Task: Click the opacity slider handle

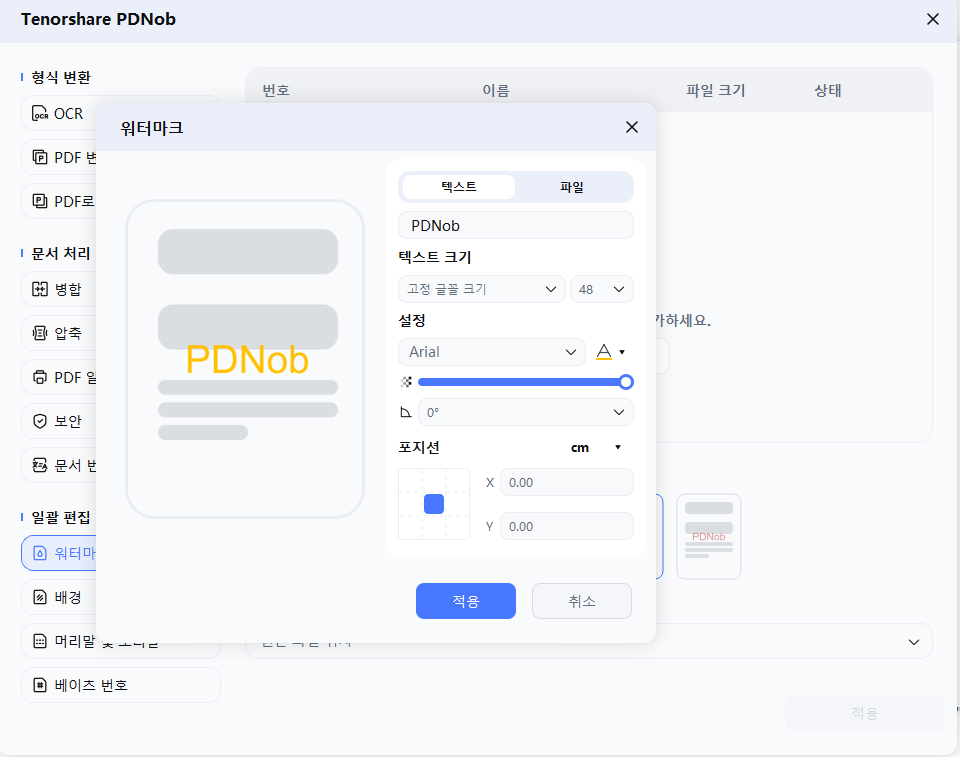Action: (x=626, y=382)
